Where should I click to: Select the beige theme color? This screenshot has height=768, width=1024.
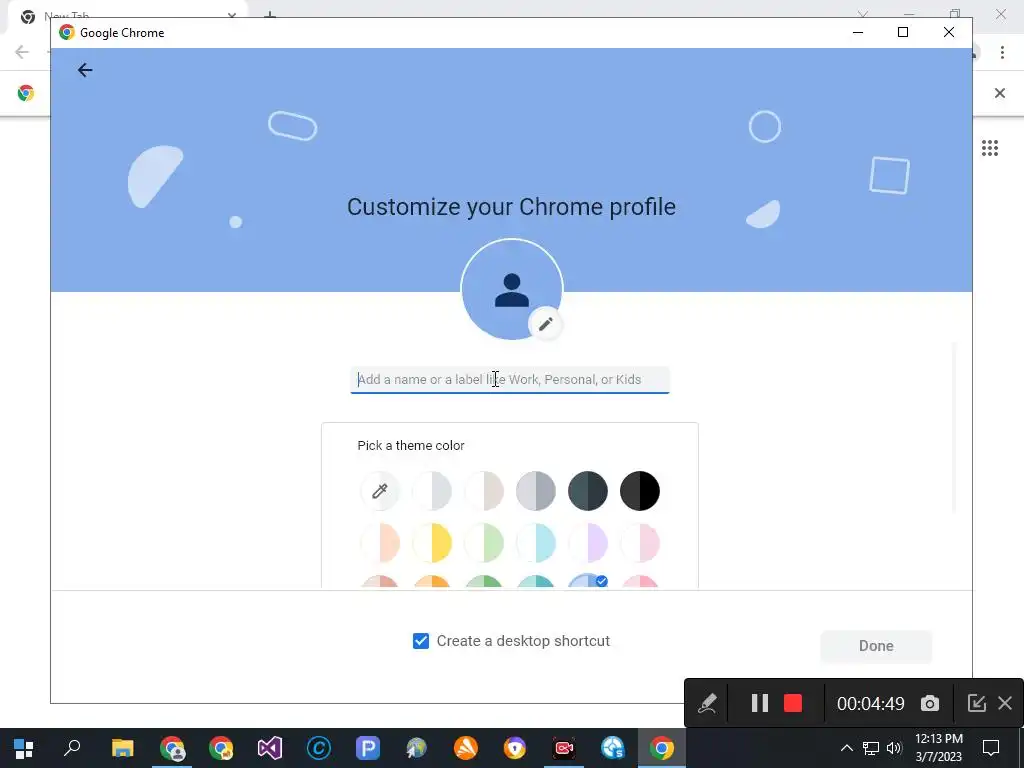click(484, 490)
